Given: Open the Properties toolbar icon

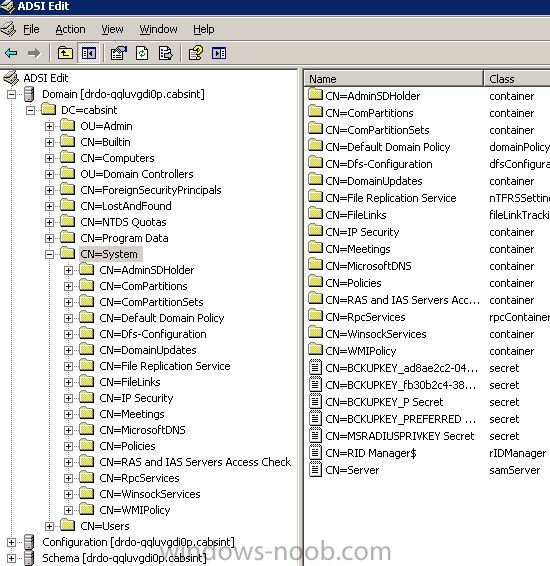Looking at the screenshot, I should pos(119,53).
